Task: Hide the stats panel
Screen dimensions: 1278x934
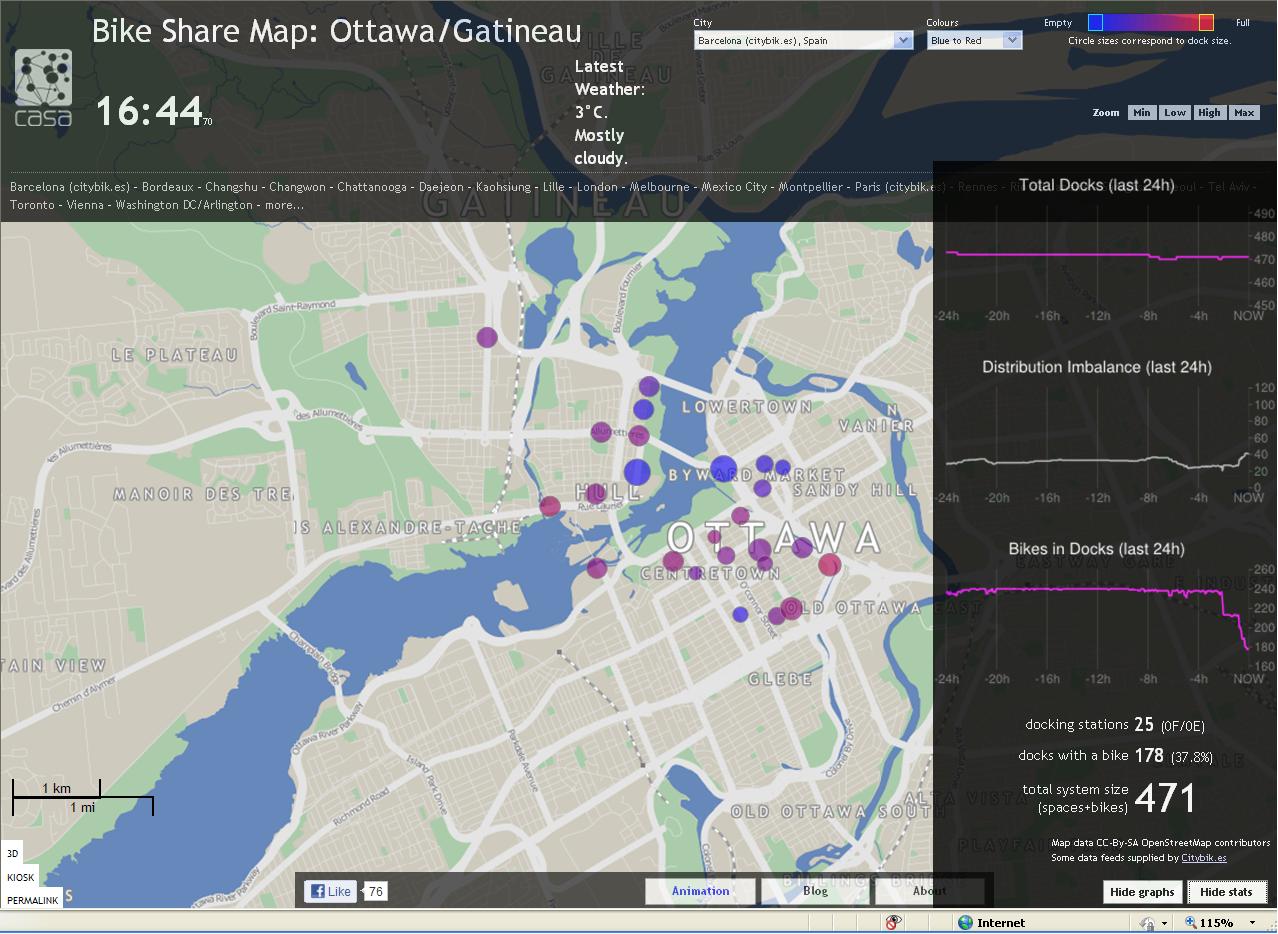Action: (1227, 891)
